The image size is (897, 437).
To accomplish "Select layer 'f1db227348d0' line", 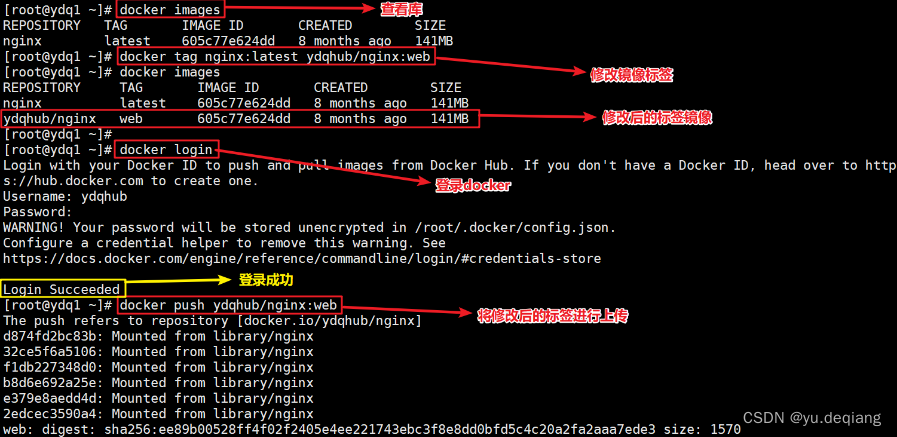I will tap(158, 367).
